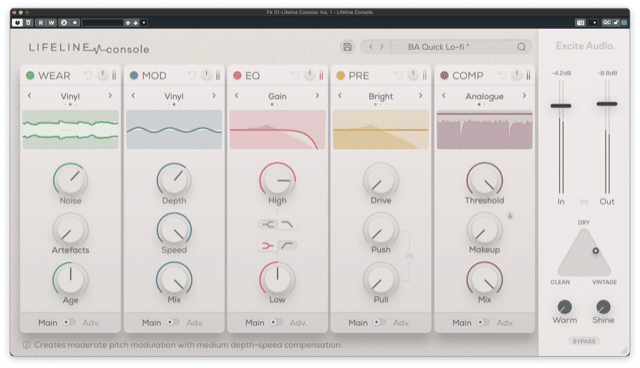Flip the WEAR Main/Adv. switch
The image size is (640, 368).
tap(69, 322)
